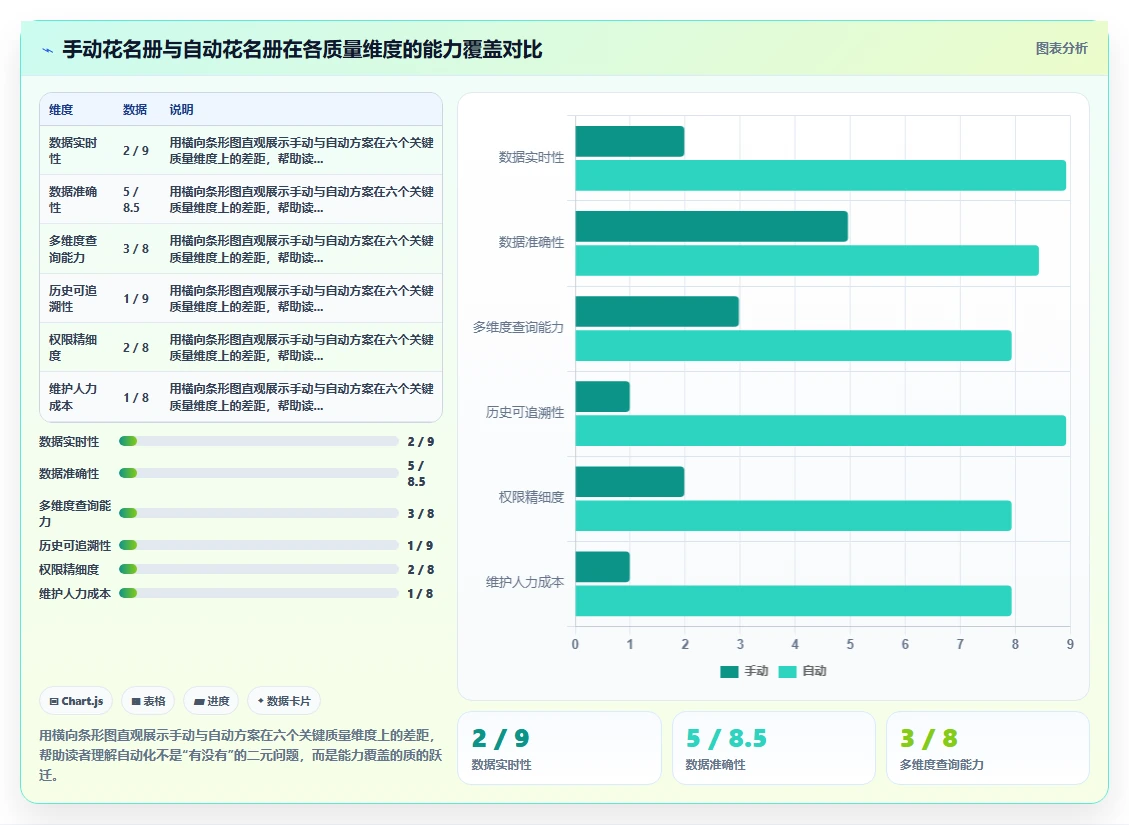Click the 数据实时性 progress bar
This screenshot has height=825, width=1129.
point(258,441)
